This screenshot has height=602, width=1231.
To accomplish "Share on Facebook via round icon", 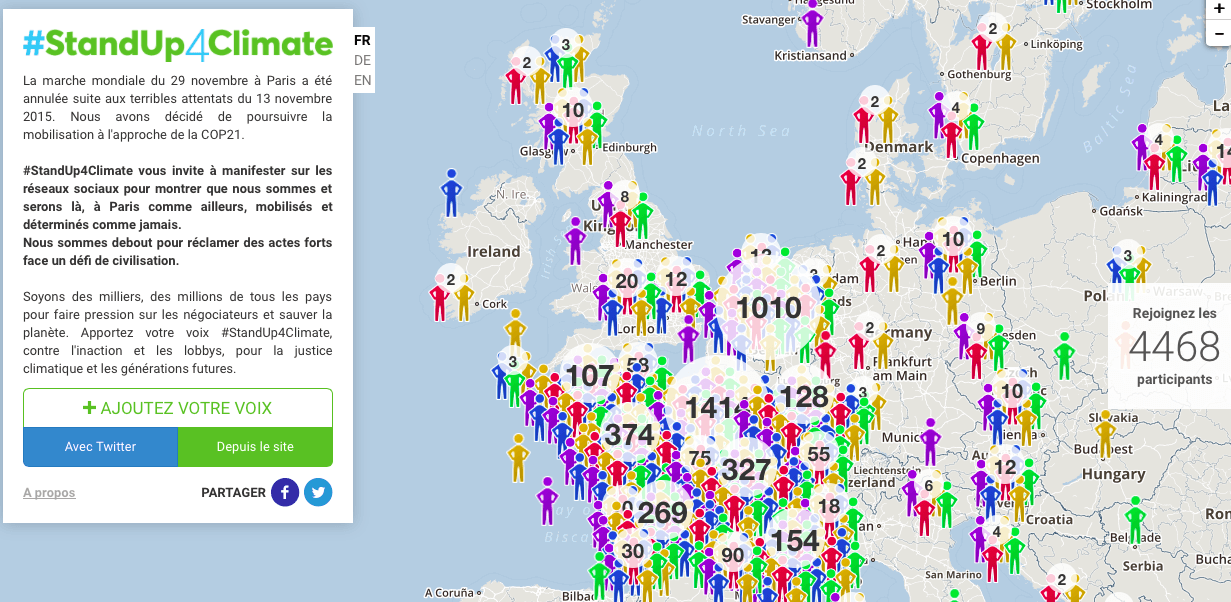I will pos(285,492).
